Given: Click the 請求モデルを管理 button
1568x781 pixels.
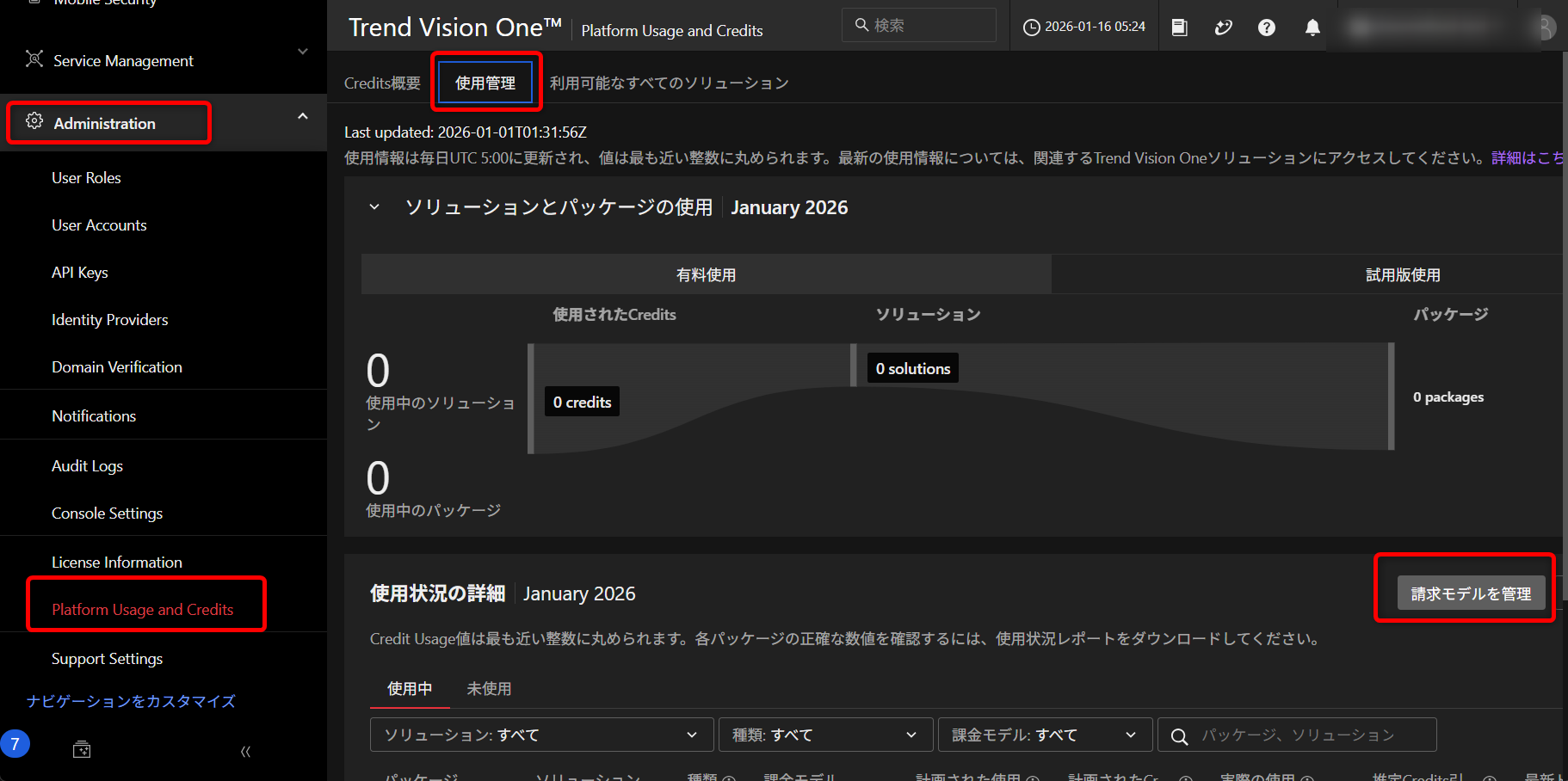Looking at the screenshot, I should [x=1470, y=593].
